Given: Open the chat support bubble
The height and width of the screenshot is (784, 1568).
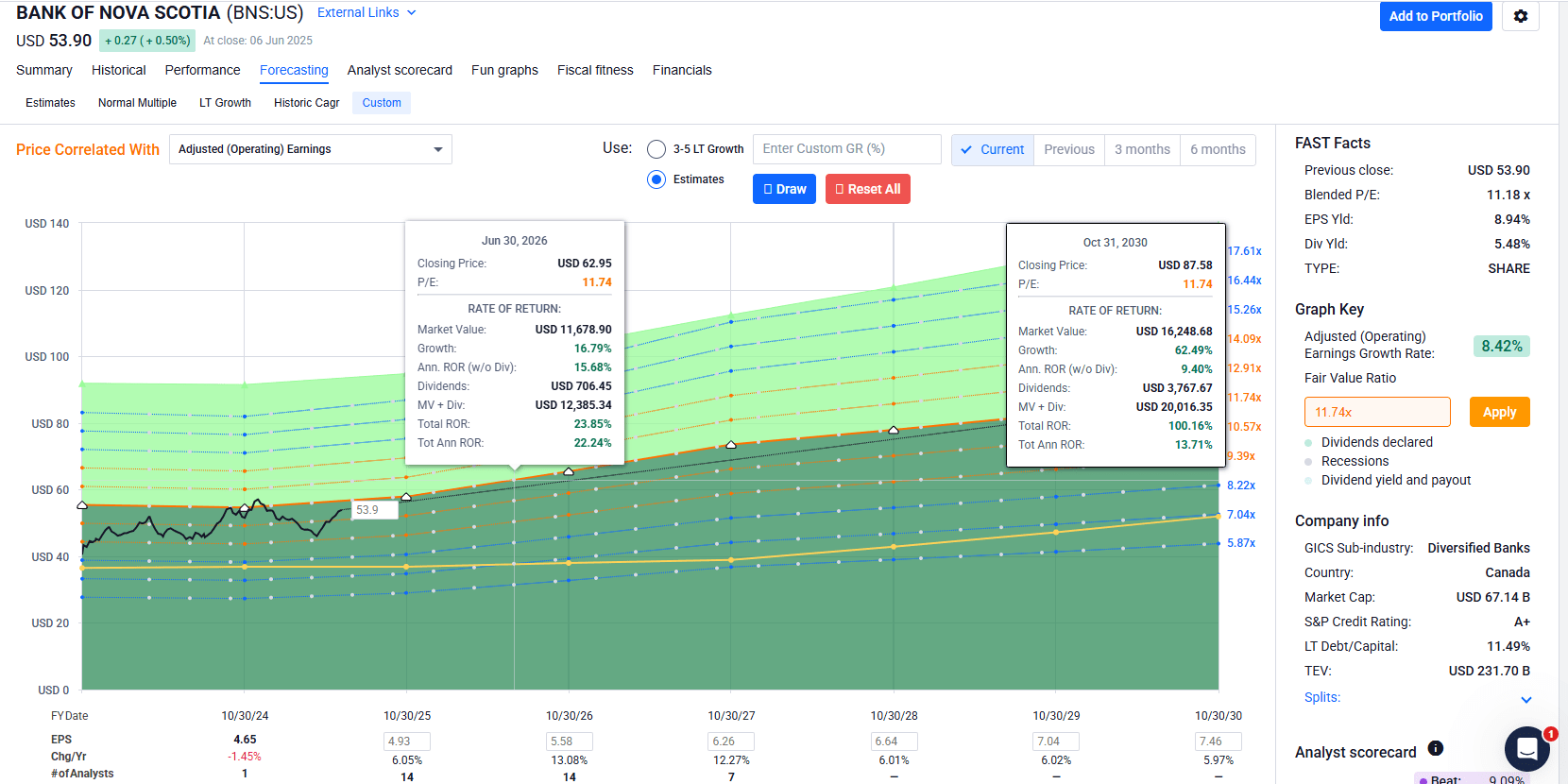Looking at the screenshot, I should click(1526, 749).
